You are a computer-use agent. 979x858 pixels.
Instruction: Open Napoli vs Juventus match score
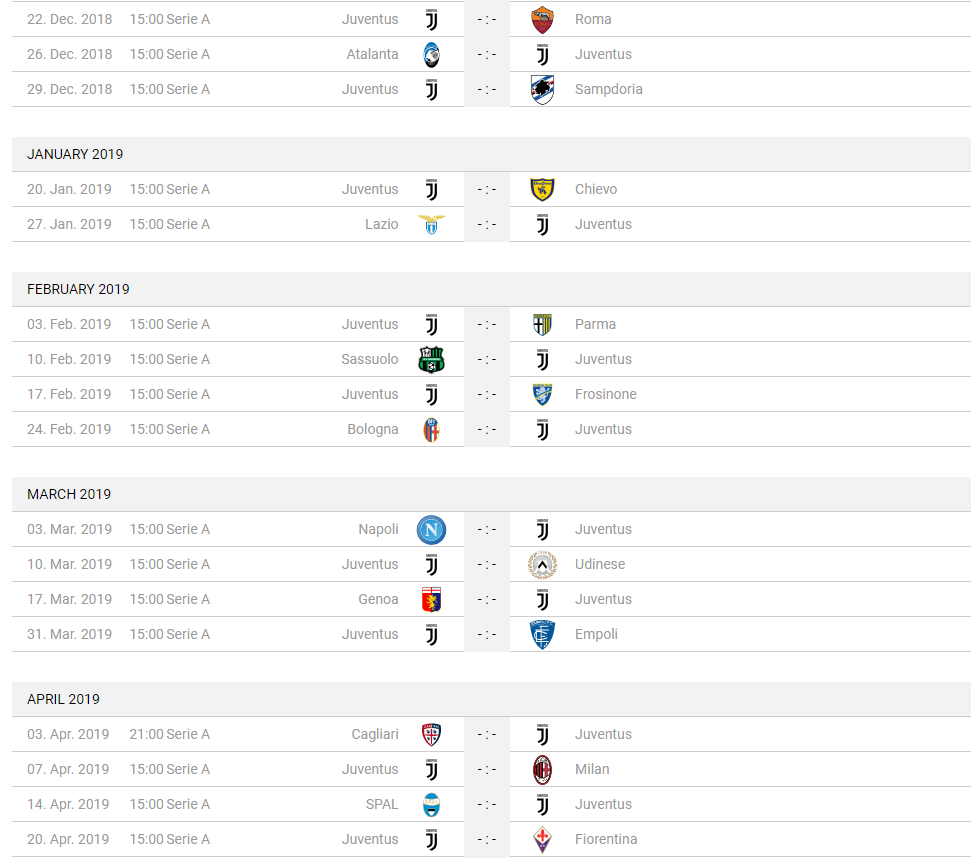pyautogui.click(x=486, y=530)
